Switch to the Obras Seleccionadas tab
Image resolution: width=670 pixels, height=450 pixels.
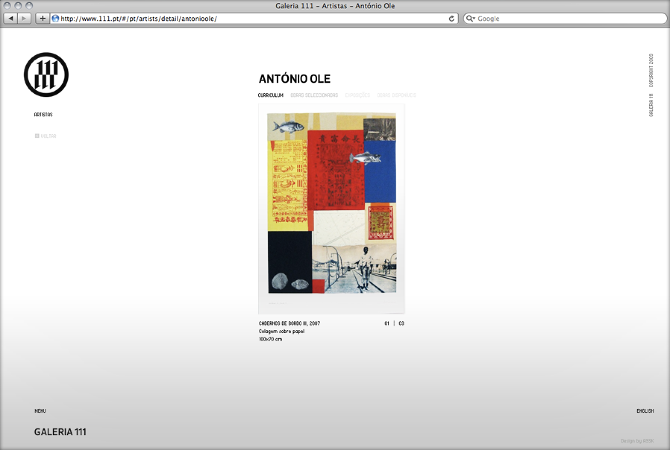click(x=315, y=95)
